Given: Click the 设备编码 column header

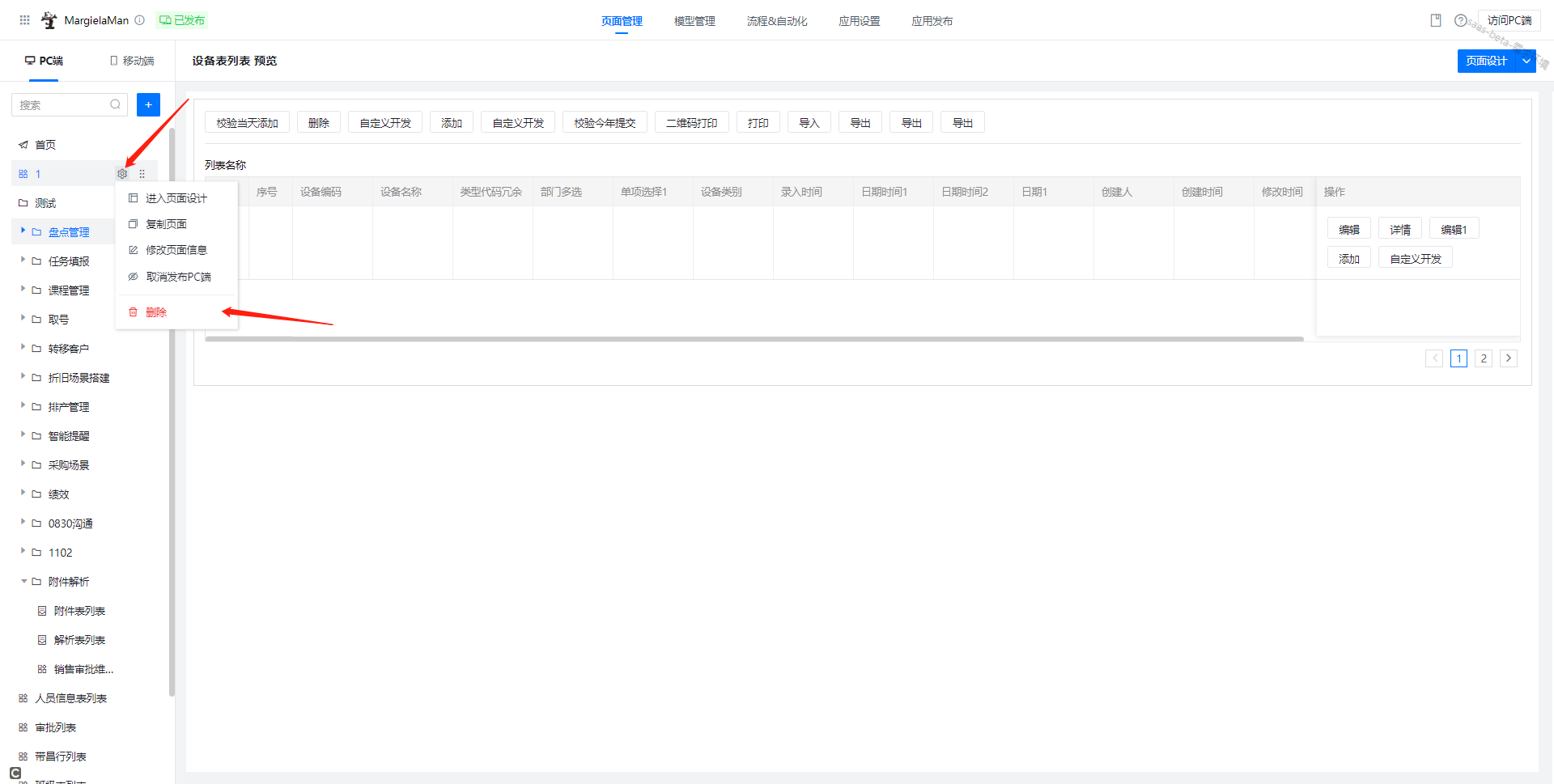Looking at the screenshot, I should coord(333,192).
